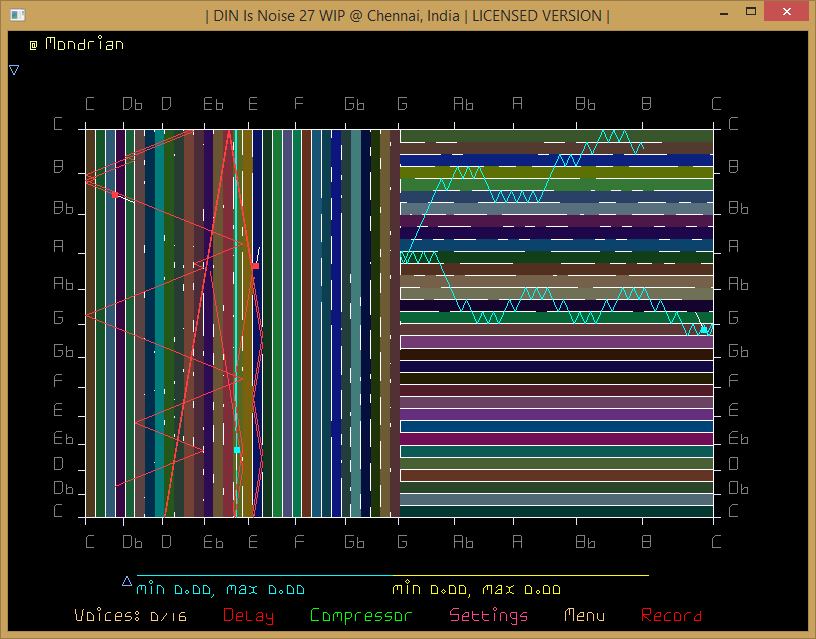Minimize the DIN Is Noise window
The image size is (816, 639).
coord(724,14)
